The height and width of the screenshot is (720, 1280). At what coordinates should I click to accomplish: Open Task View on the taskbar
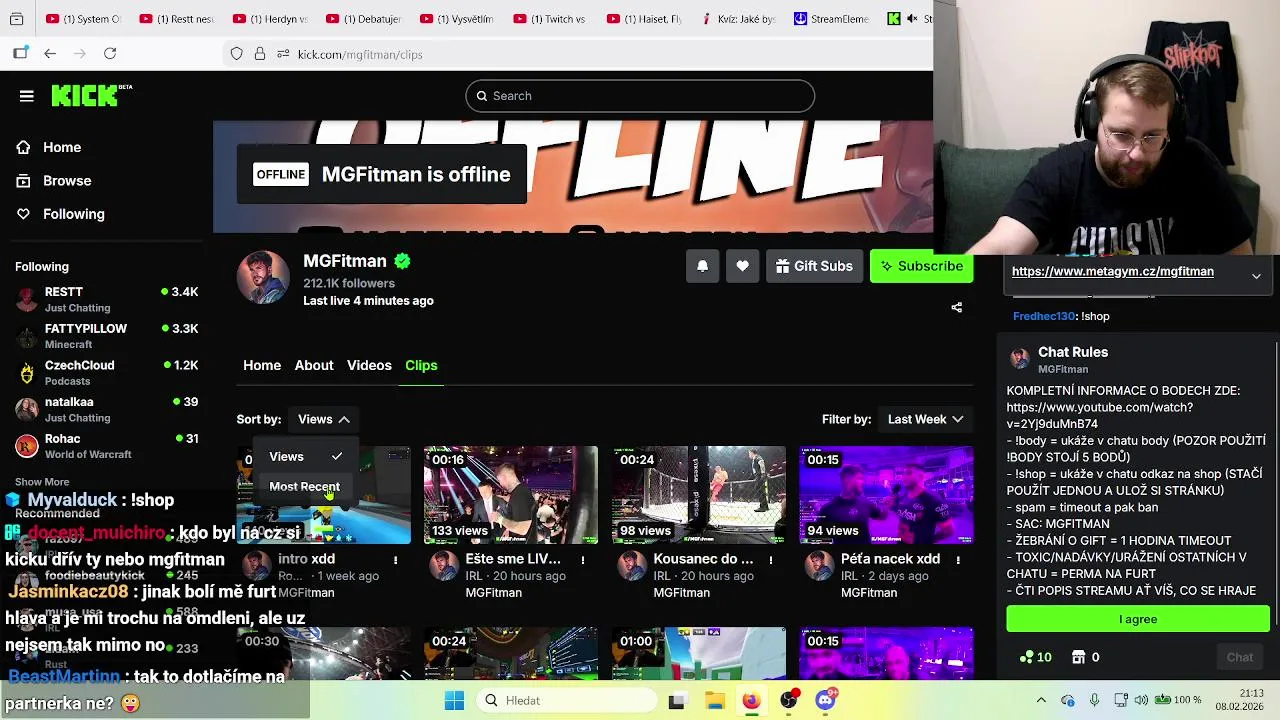pyautogui.click(x=677, y=700)
